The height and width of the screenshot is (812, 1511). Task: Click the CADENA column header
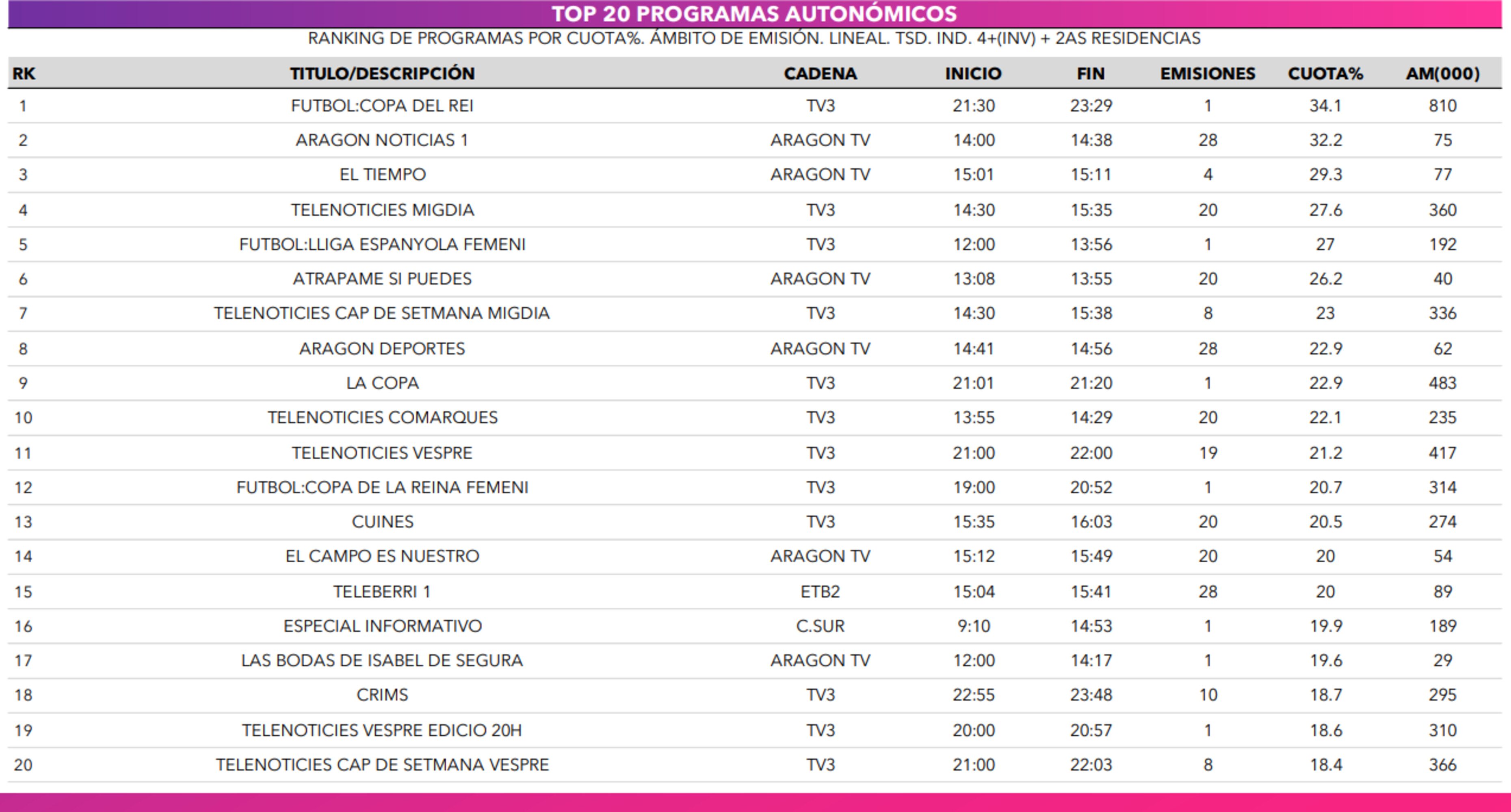[820, 73]
